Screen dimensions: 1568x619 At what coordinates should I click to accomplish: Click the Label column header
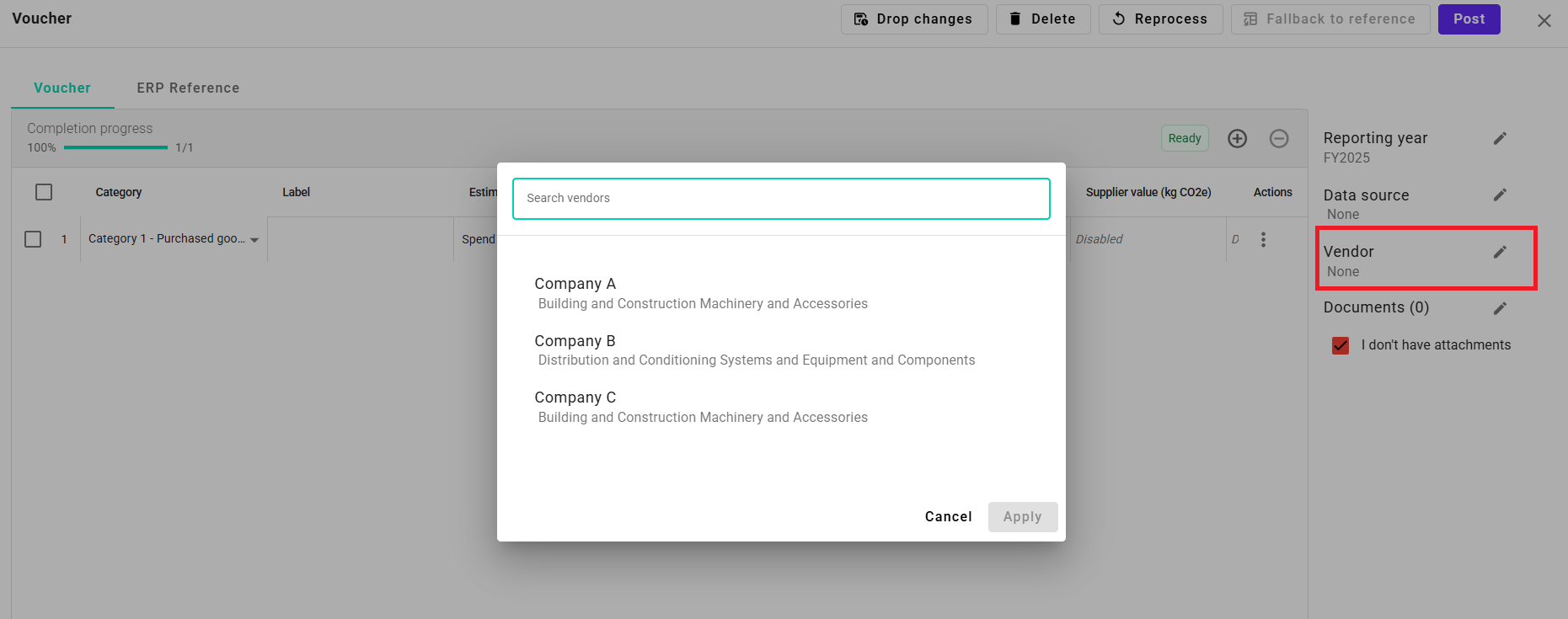coord(297,192)
